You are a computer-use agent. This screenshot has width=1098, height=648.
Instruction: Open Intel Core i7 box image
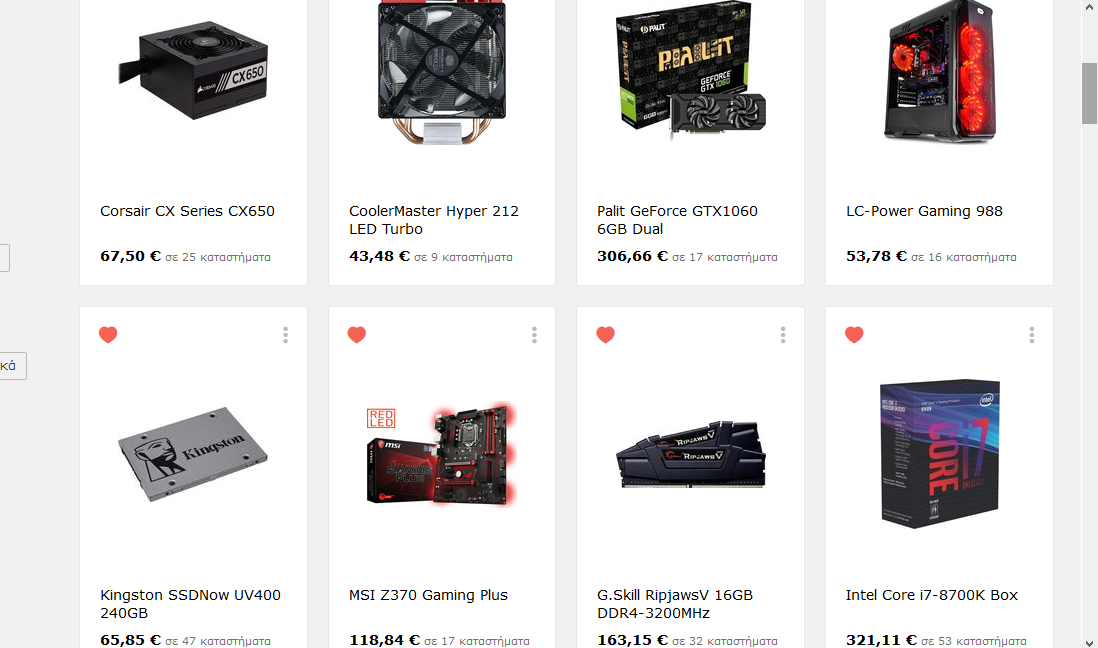[939, 454]
